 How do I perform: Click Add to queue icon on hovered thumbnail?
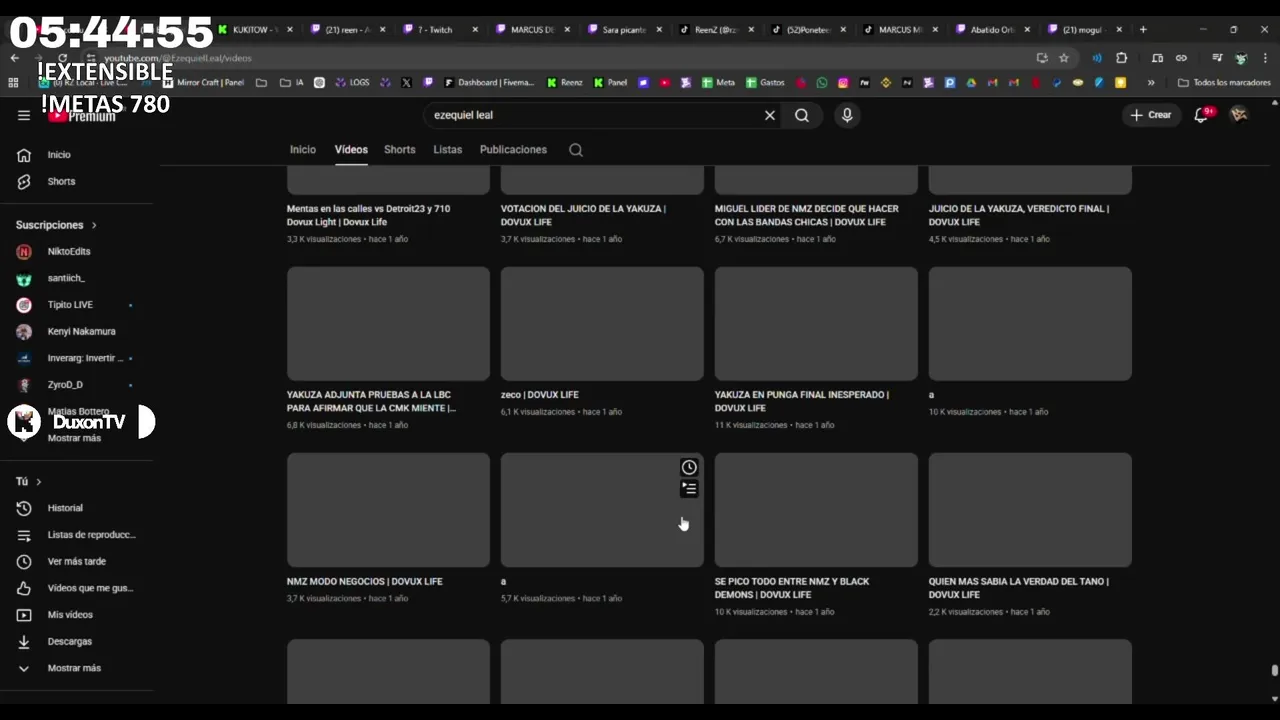click(x=689, y=489)
